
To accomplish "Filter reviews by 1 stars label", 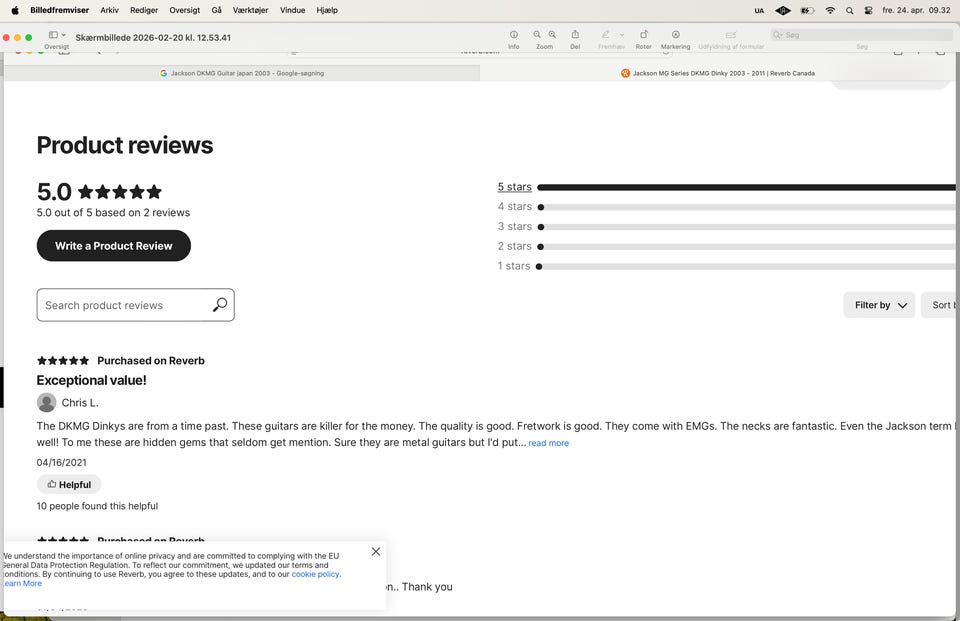I will pos(514,266).
